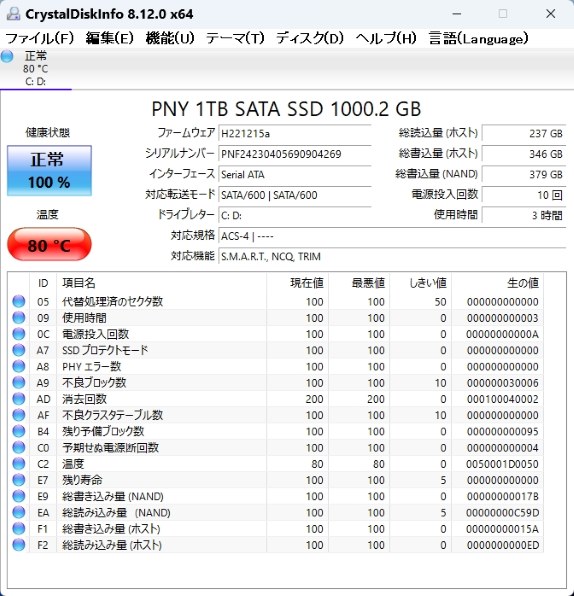Click the features field S.M.A.R.T., NCQ, TRIM
The width and height of the screenshot is (574, 596).
click(392, 257)
